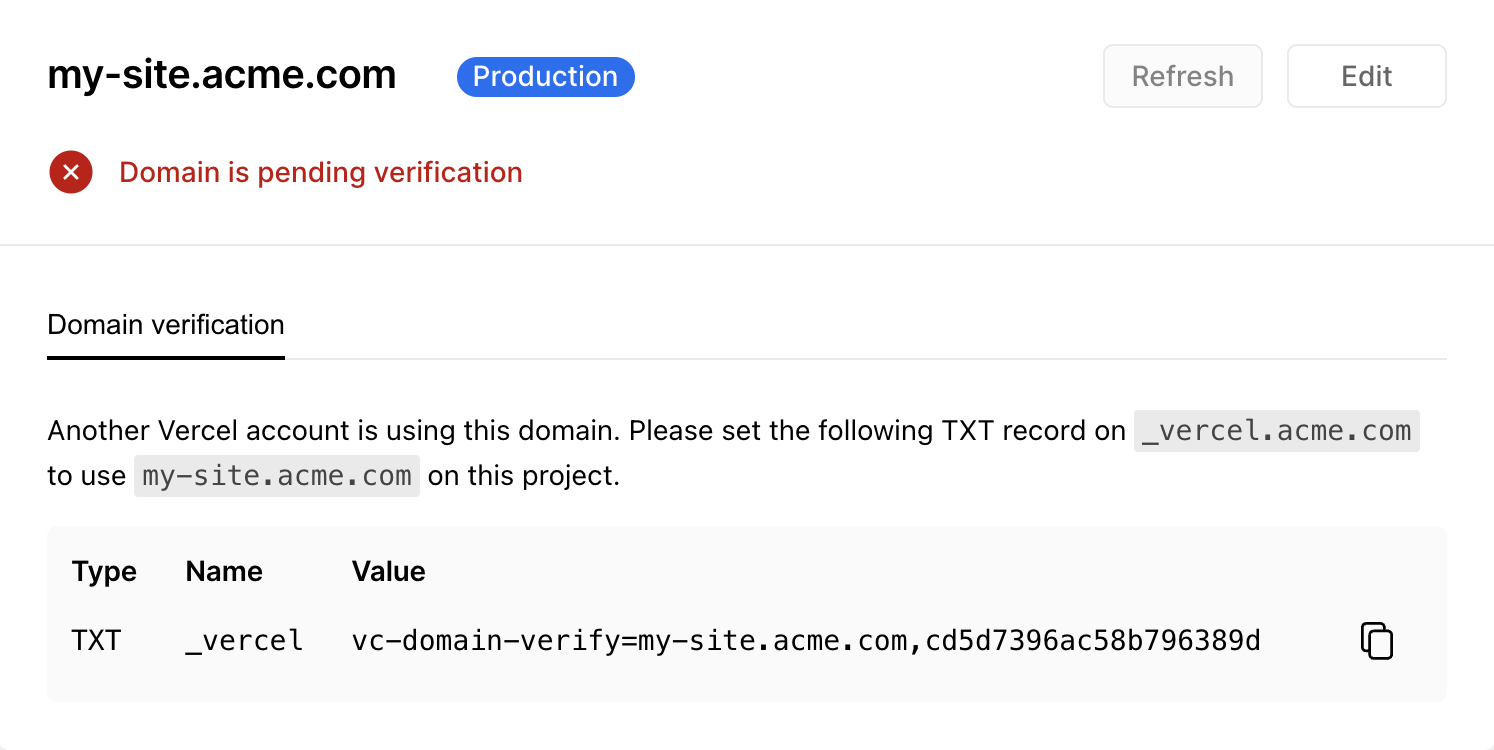The height and width of the screenshot is (750, 1494).
Task: Select the Domain verification tab
Action: 166,325
